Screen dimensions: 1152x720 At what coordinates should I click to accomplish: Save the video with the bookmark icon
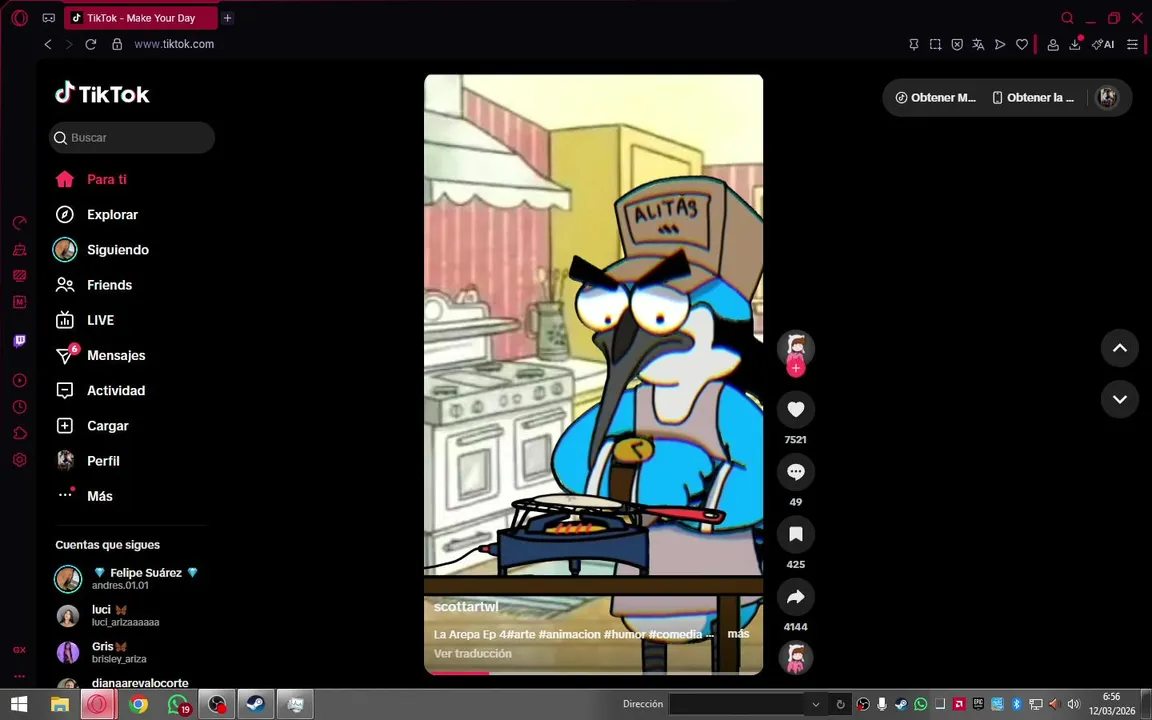click(x=796, y=534)
